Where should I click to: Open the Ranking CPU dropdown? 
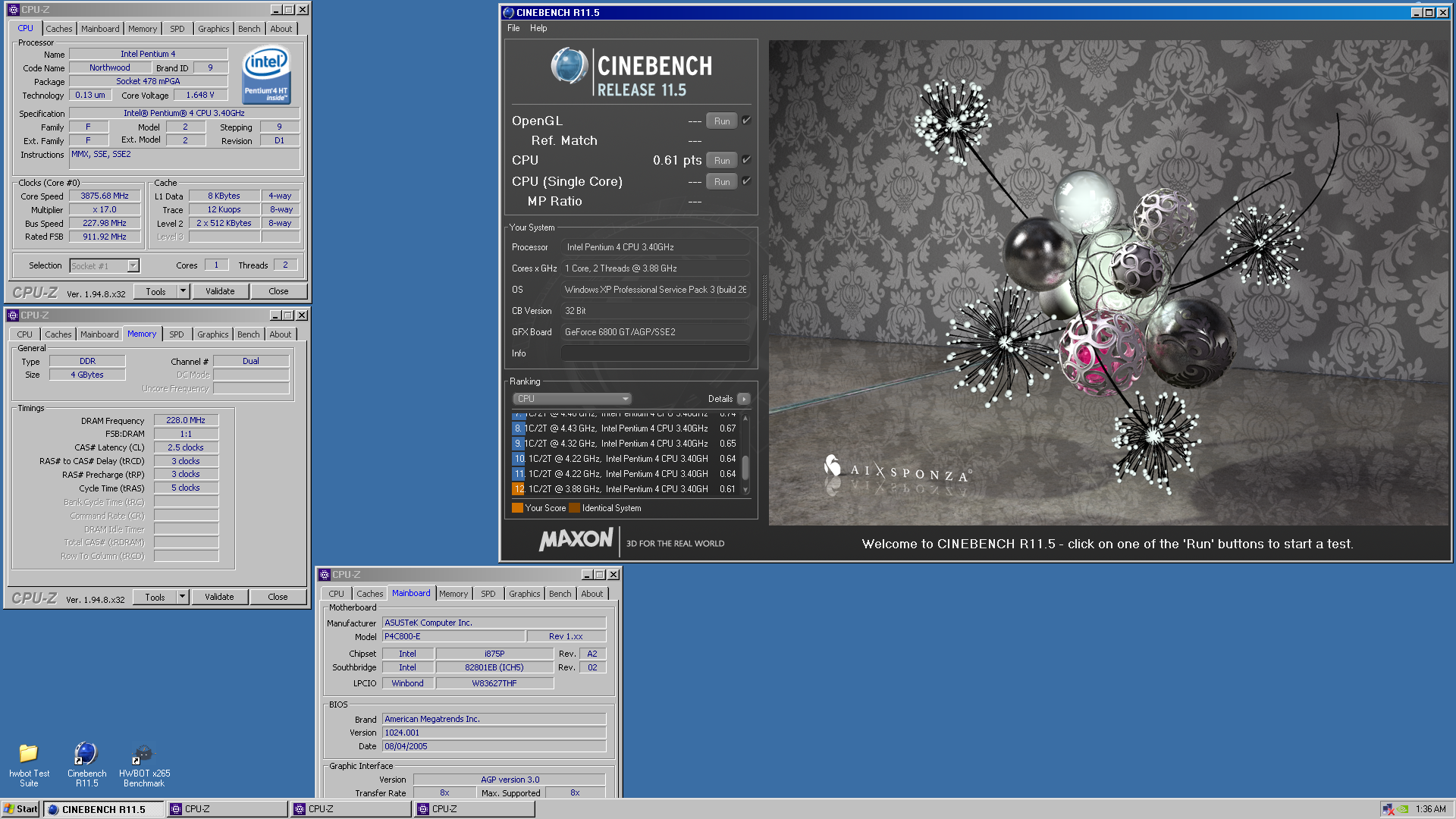point(573,399)
